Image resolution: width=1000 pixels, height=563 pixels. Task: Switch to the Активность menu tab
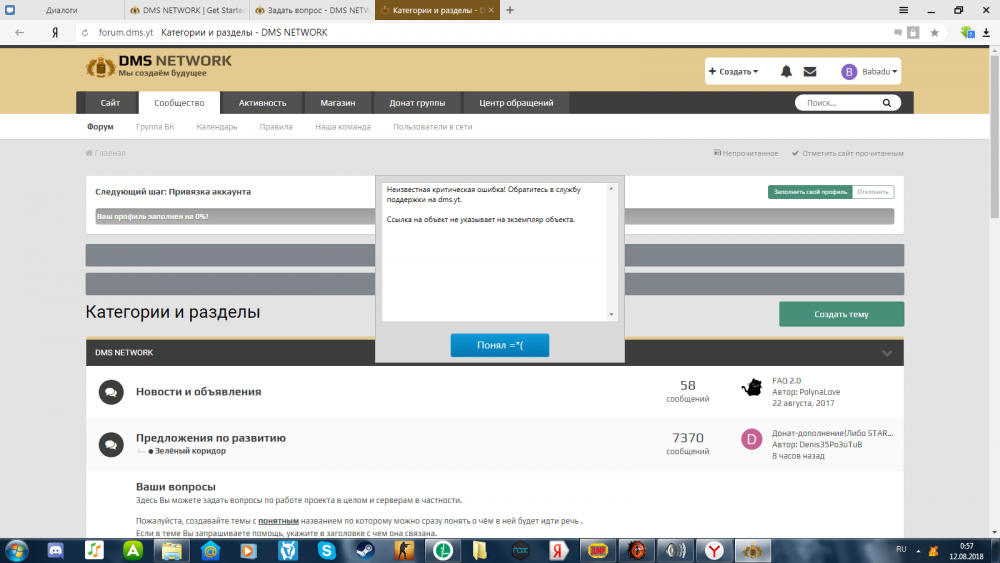pos(262,102)
